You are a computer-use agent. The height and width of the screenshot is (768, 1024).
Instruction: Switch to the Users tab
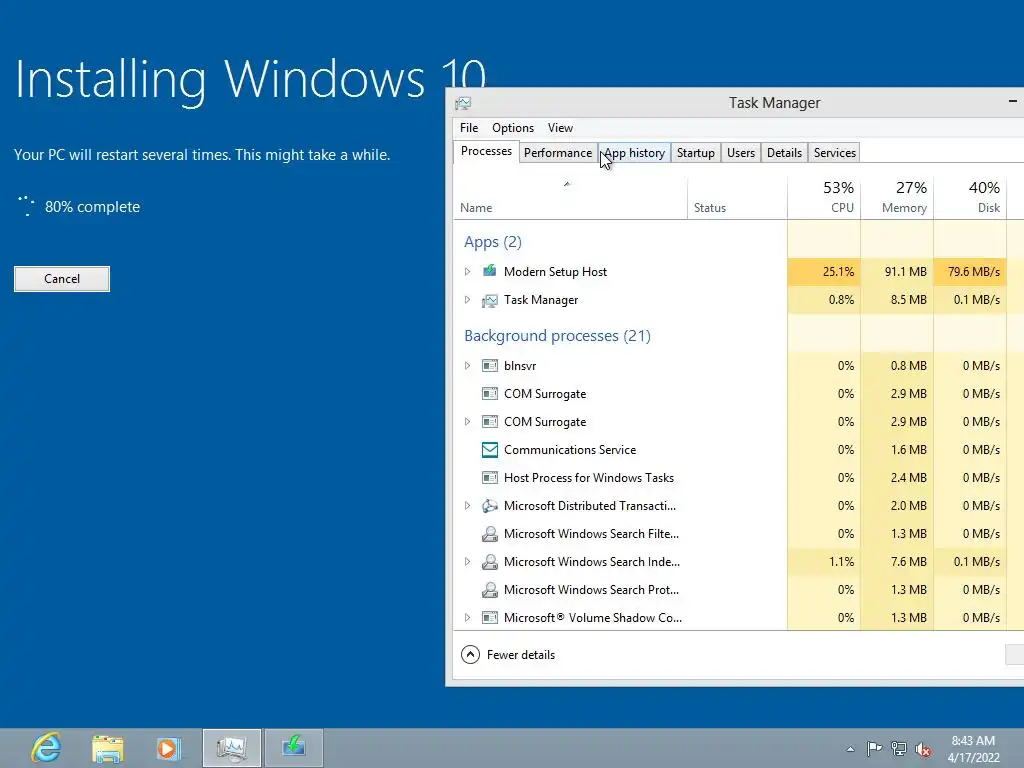pos(741,153)
